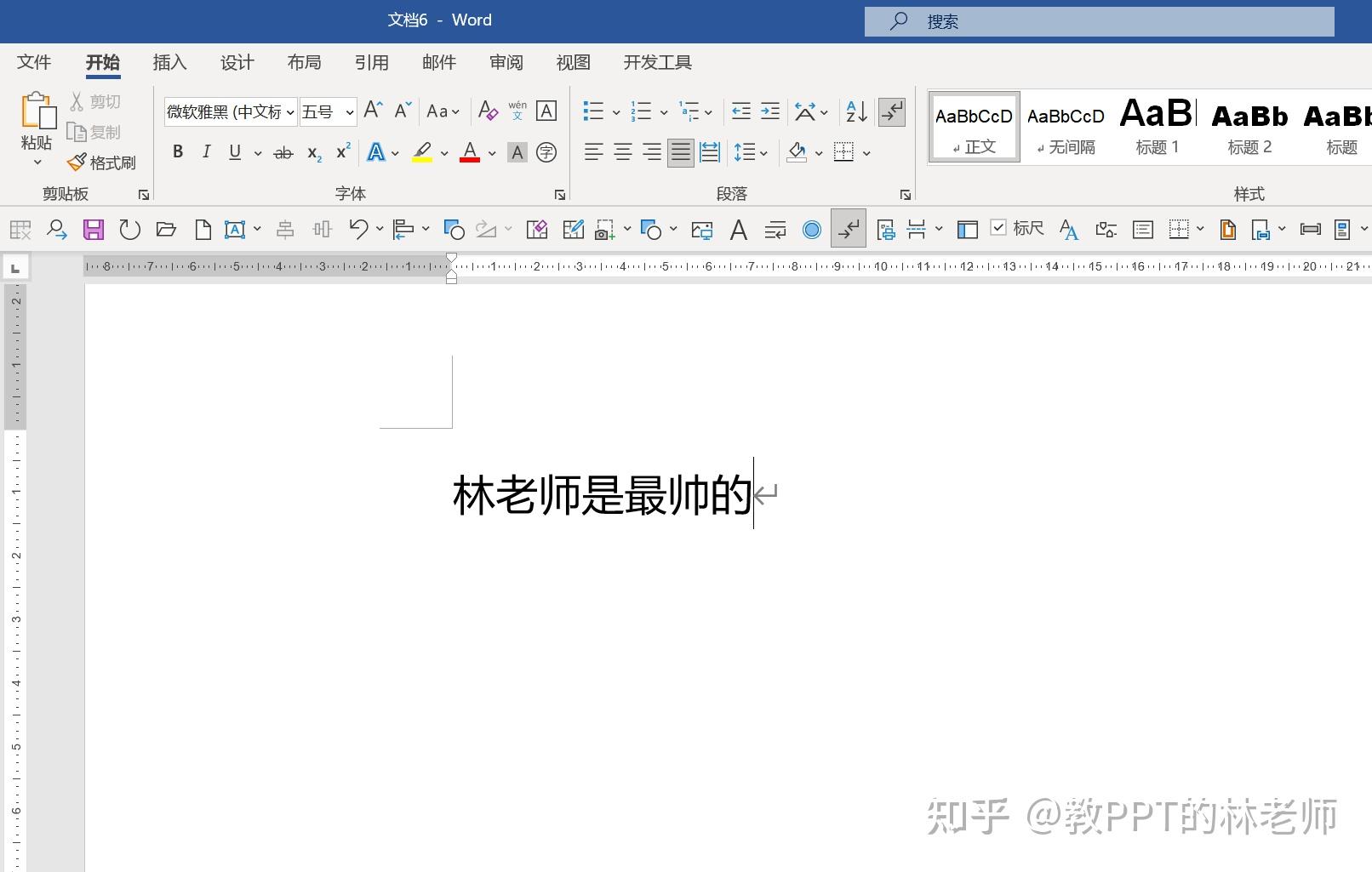Click the Copy (复制) button
The height and width of the screenshot is (872, 1372).
click(94, 132)
